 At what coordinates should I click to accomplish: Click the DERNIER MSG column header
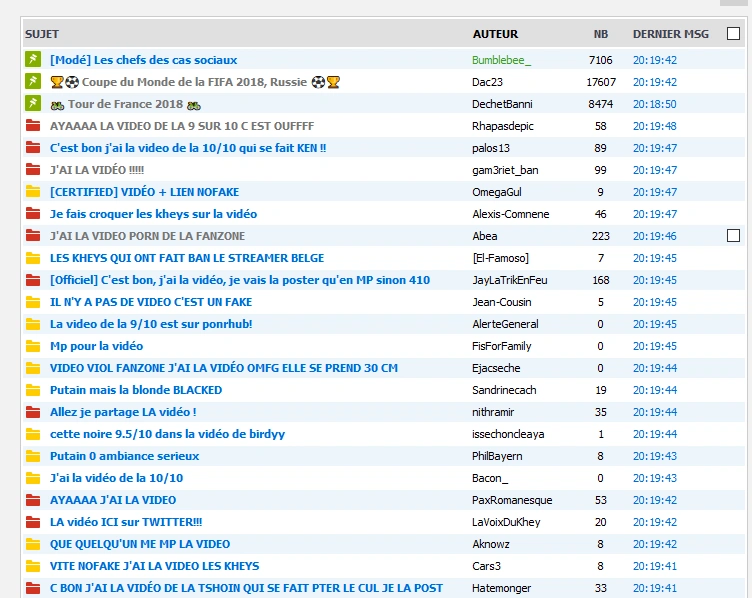[670, 34]
